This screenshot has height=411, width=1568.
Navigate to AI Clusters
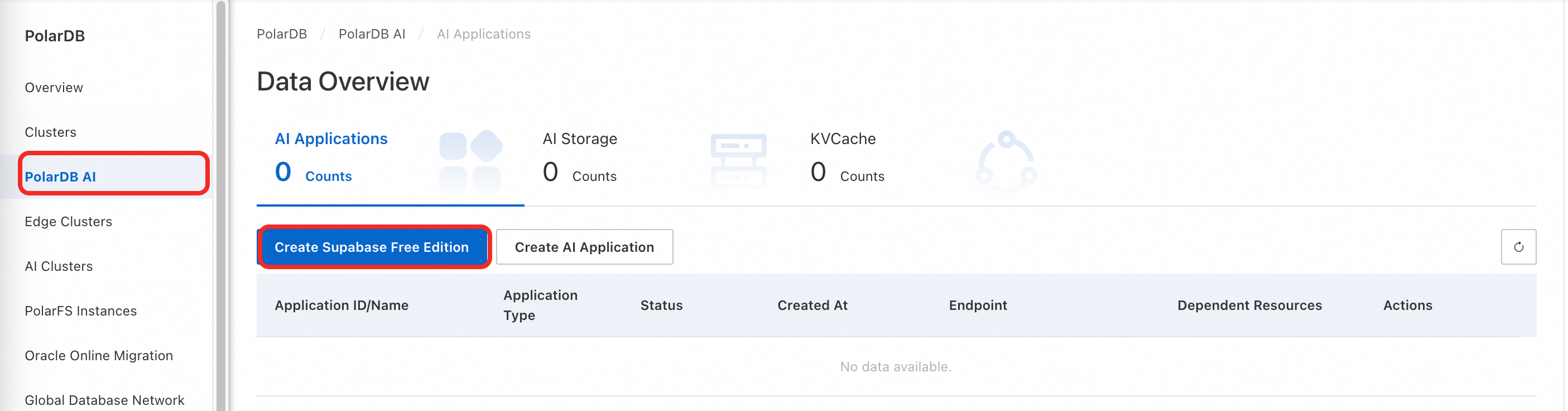59,266
